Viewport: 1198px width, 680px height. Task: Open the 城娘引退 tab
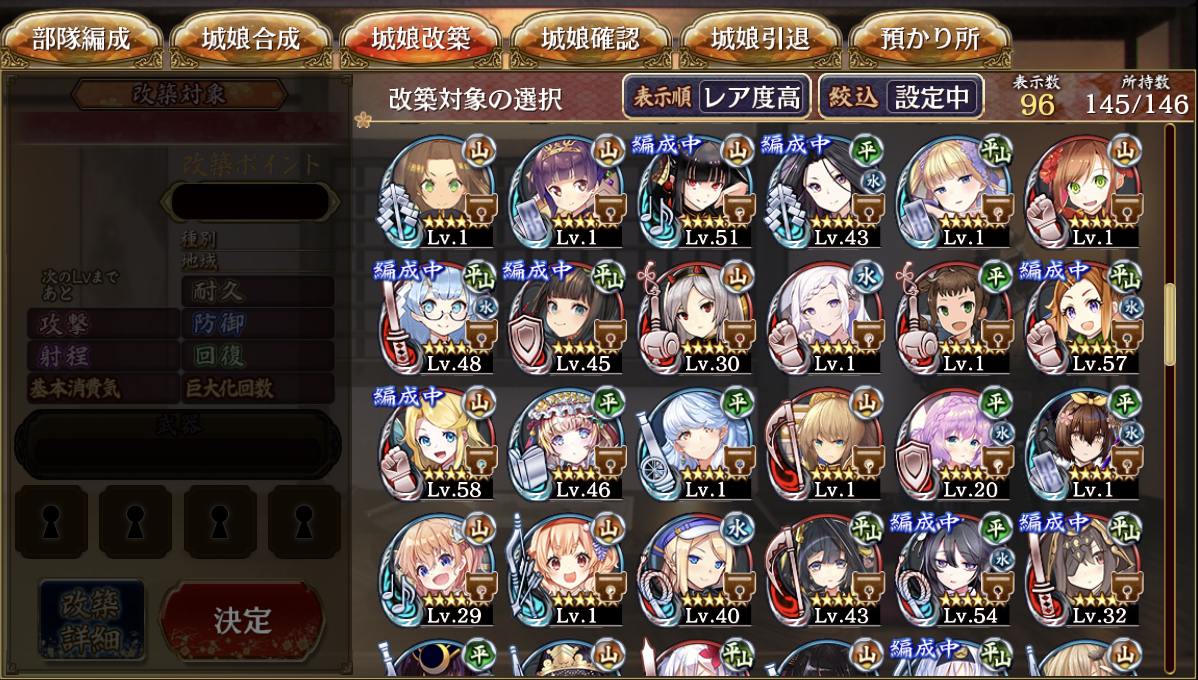click(760, 40)
